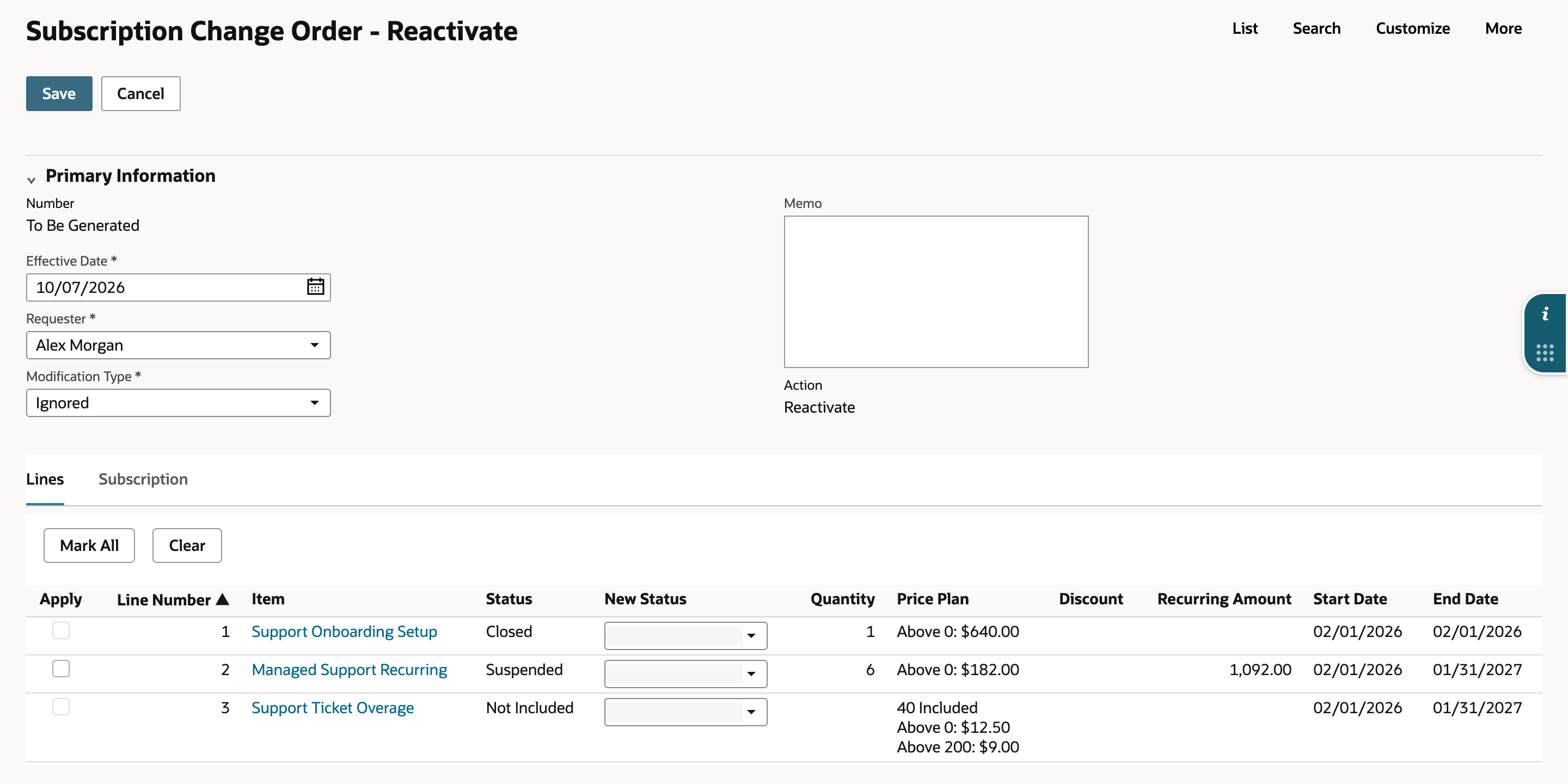
Task: Check Apply for Support Ticket Overage line
Action: (x=61, y=707)
